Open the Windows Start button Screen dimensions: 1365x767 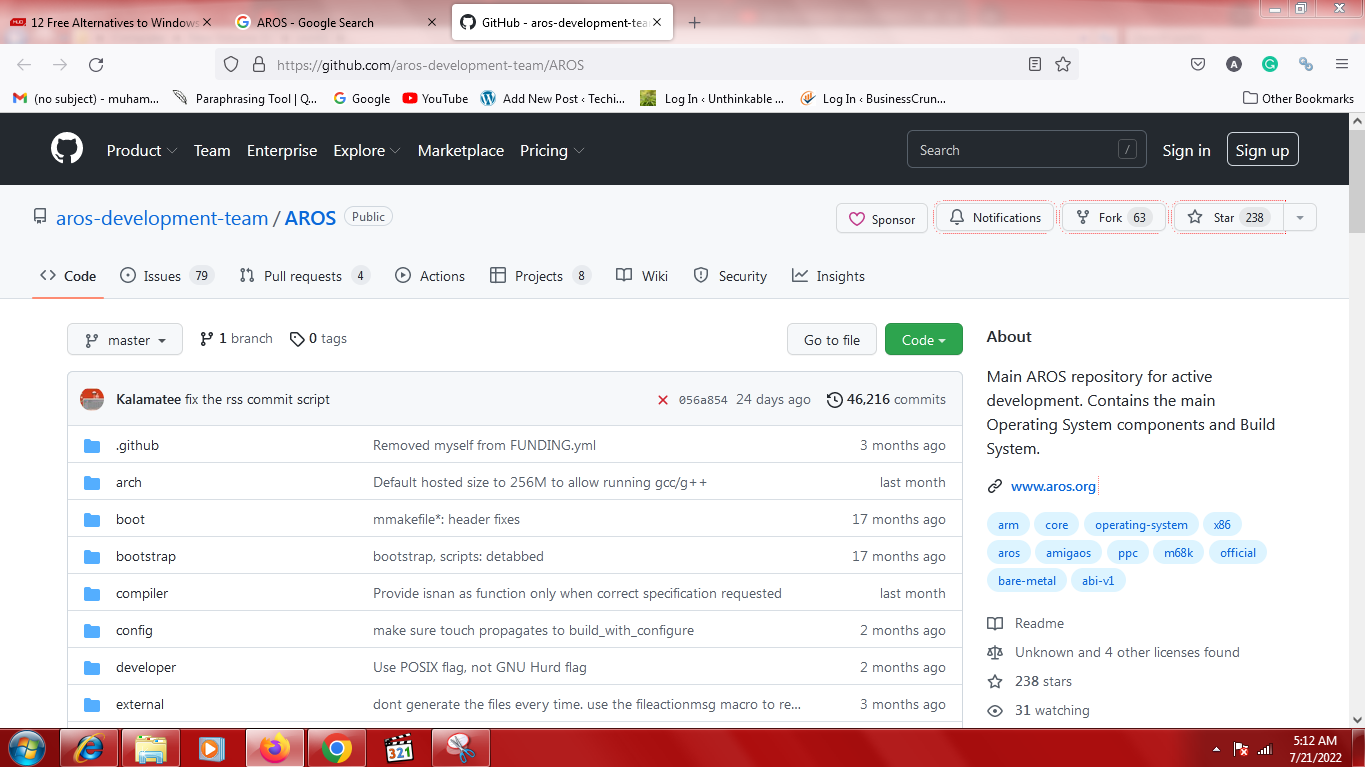click(26, 748)
